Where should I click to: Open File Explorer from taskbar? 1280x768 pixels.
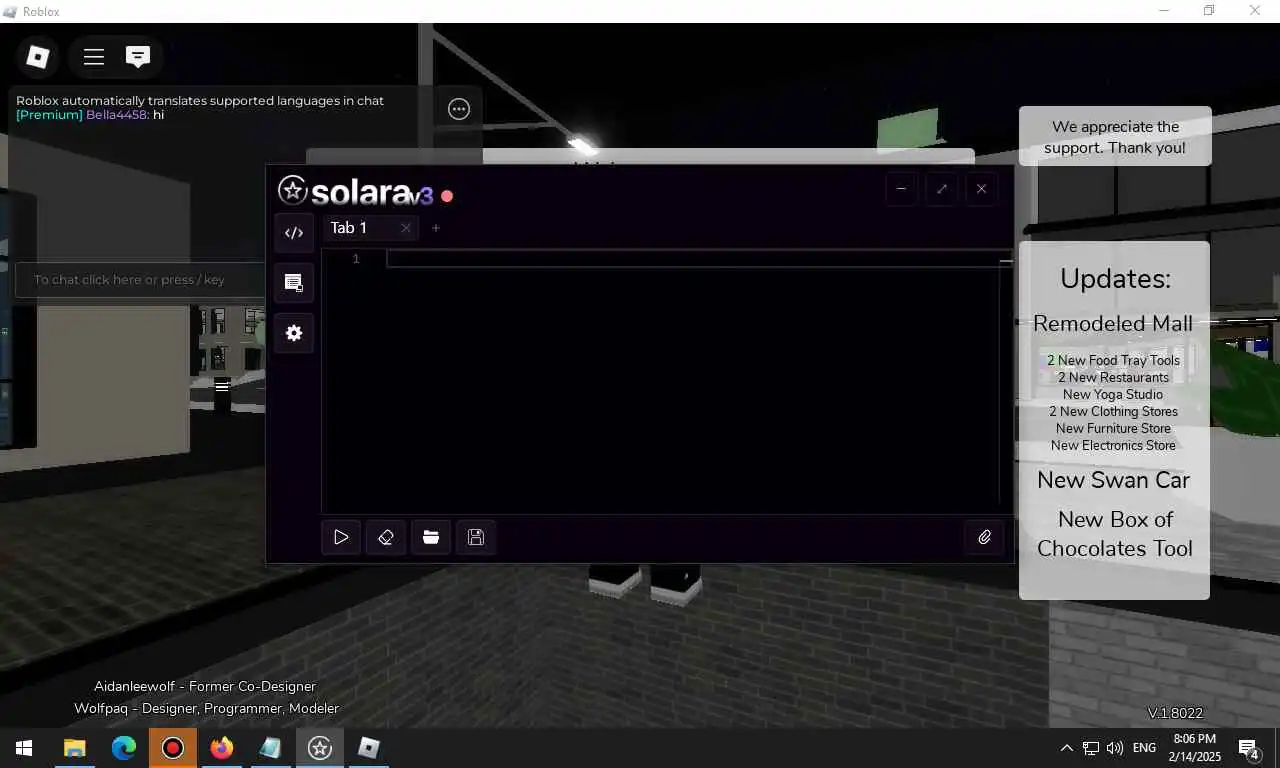(x=74, y=748)
